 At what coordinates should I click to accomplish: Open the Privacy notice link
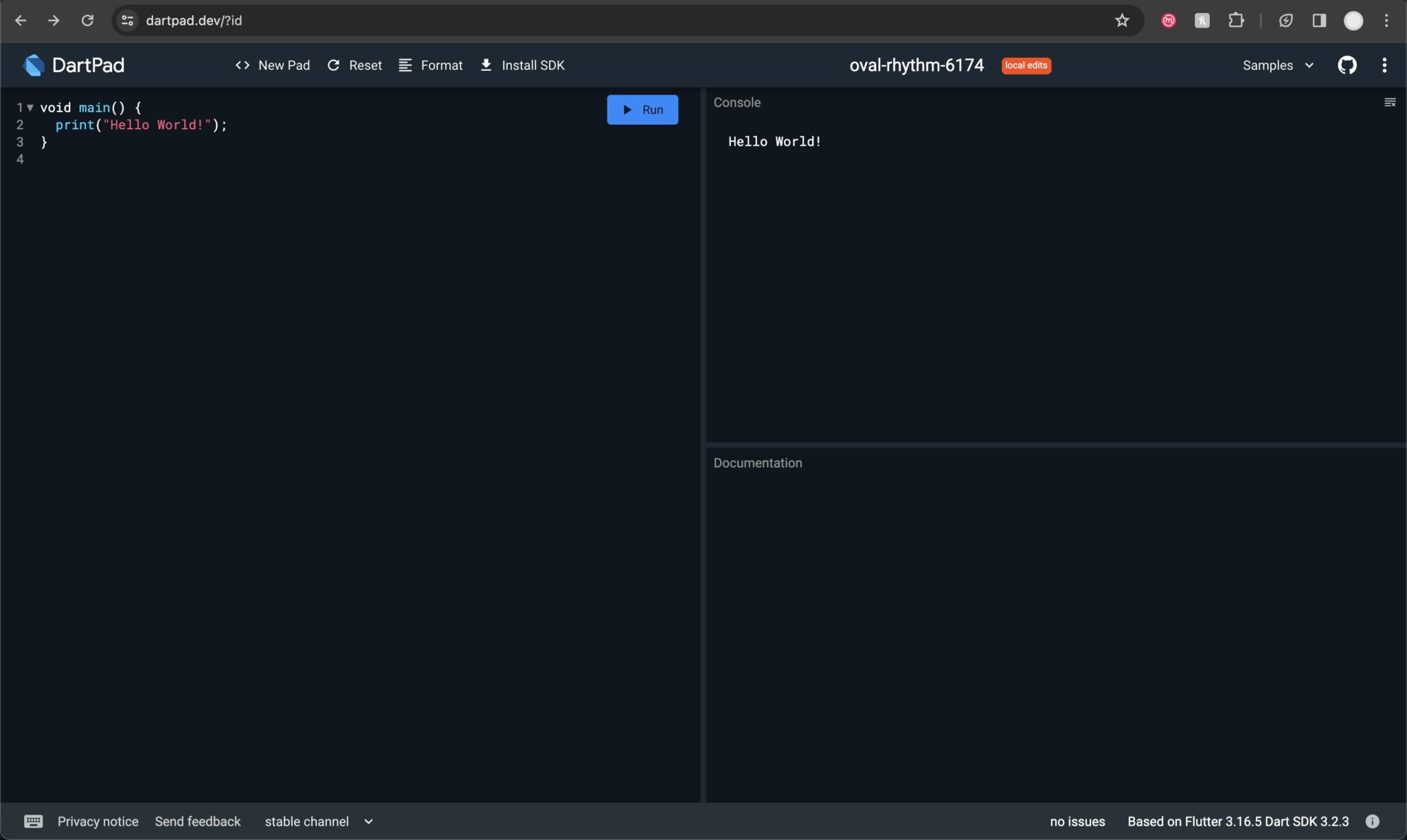[x=98, y=821]
